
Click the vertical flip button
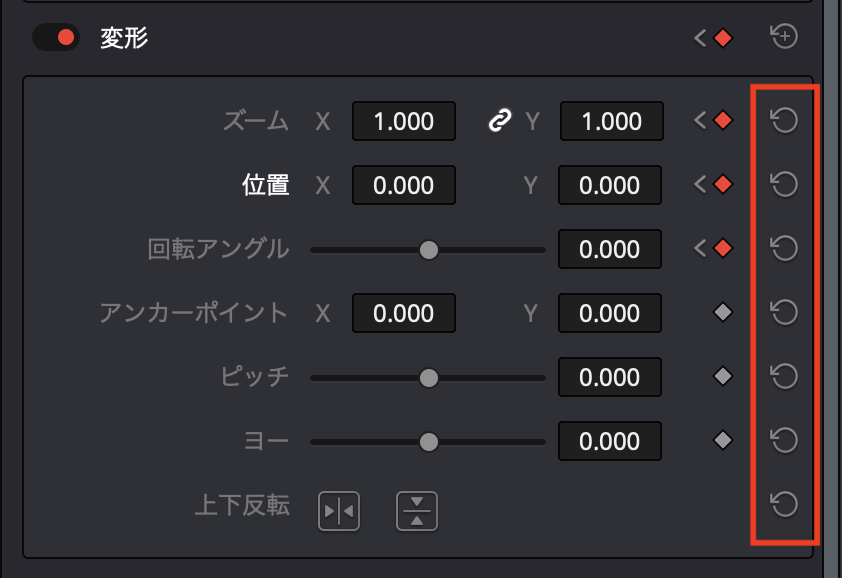pos(417,511)
